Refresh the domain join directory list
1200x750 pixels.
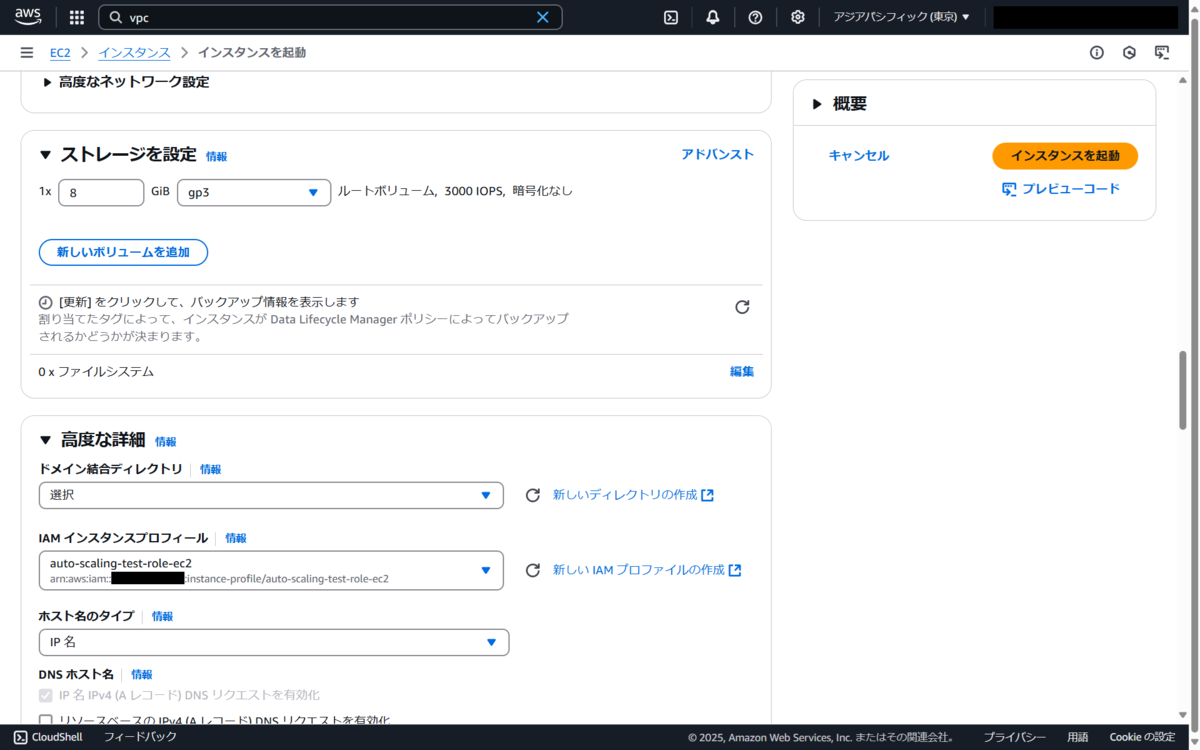tap(533, 495)
